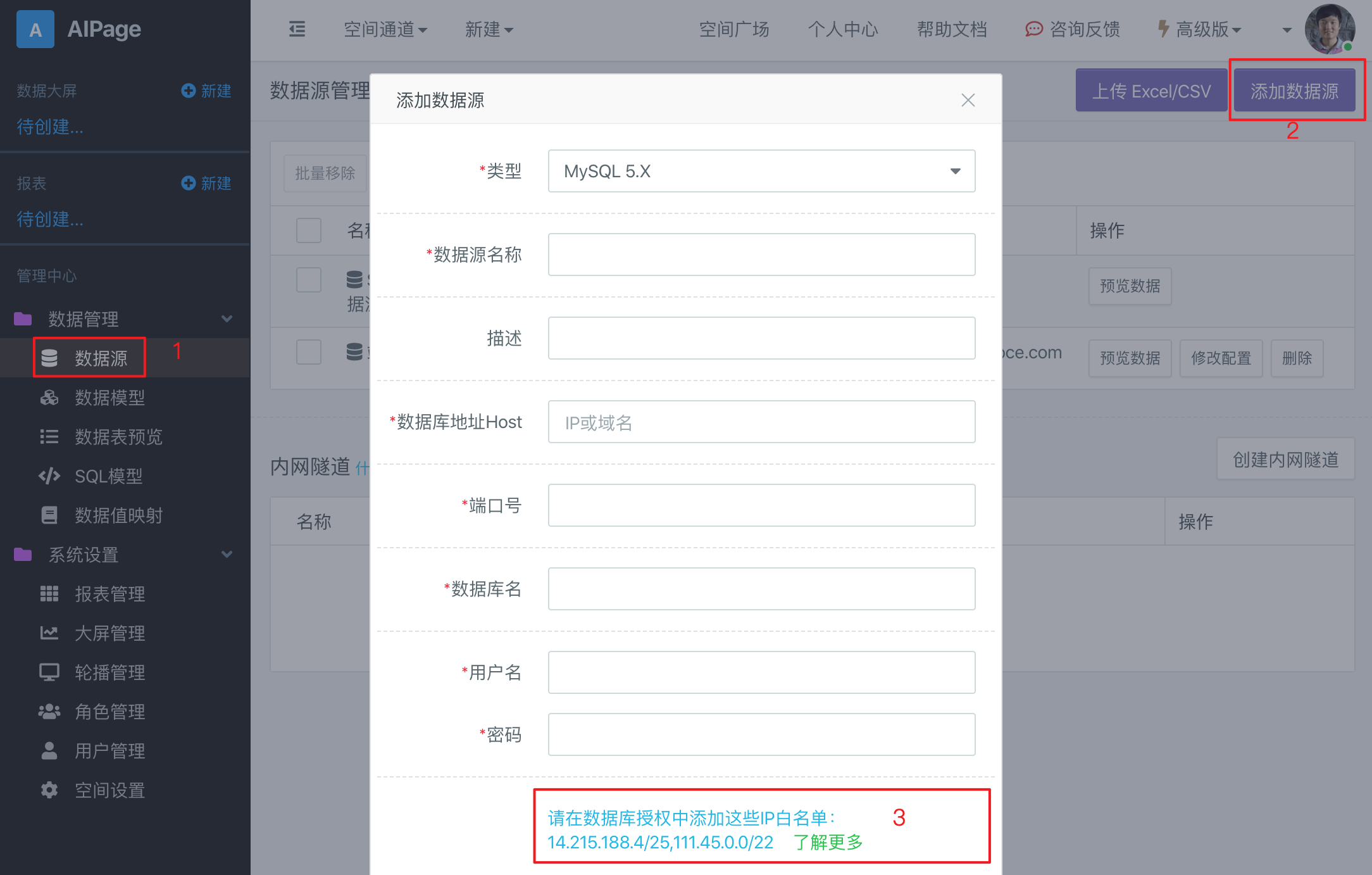
Task: Click the 高级版 lightning bolt icon
Action: [1163, 29]
